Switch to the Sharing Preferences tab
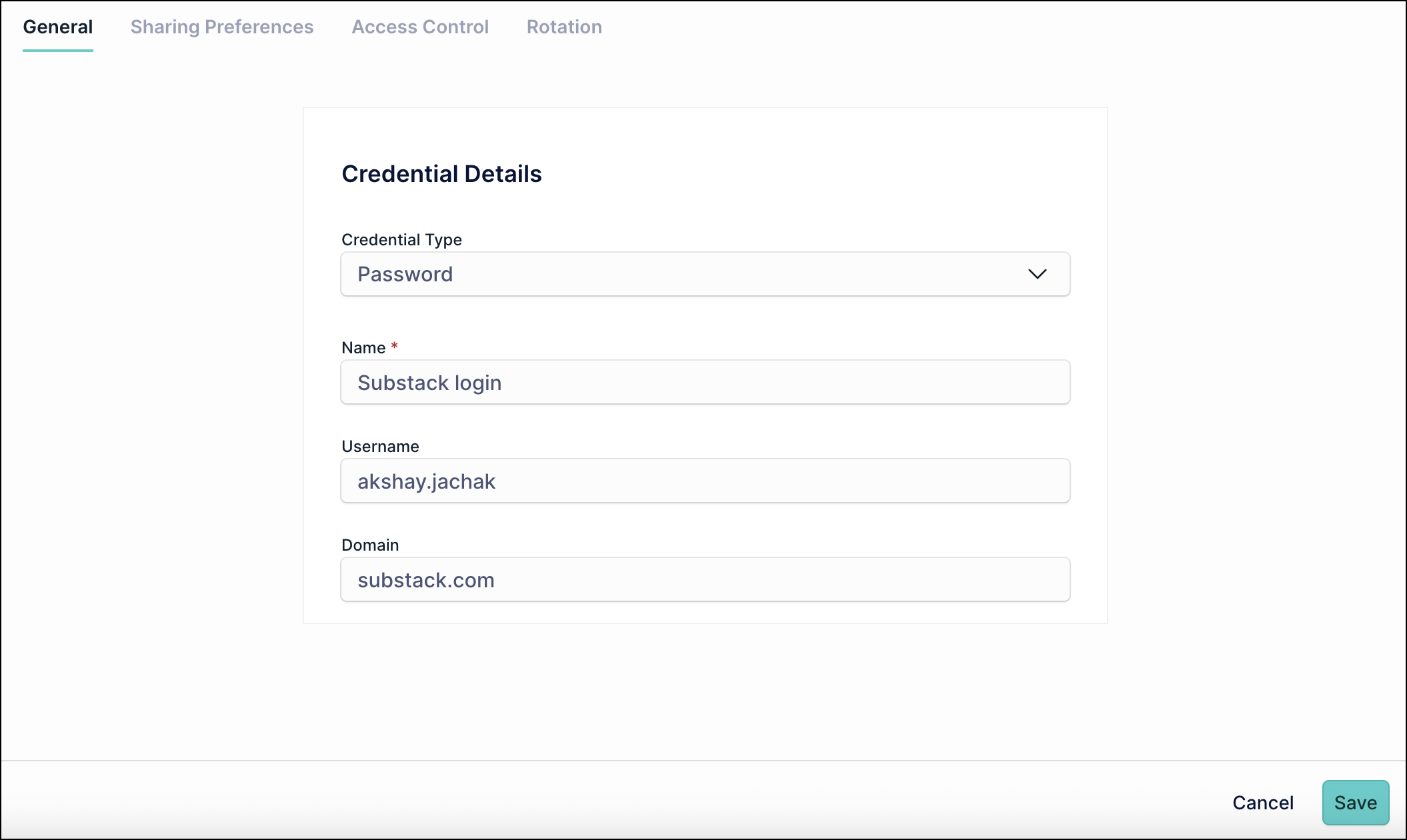Screen dimensions: 1407x840 click(x=223, y=27)
